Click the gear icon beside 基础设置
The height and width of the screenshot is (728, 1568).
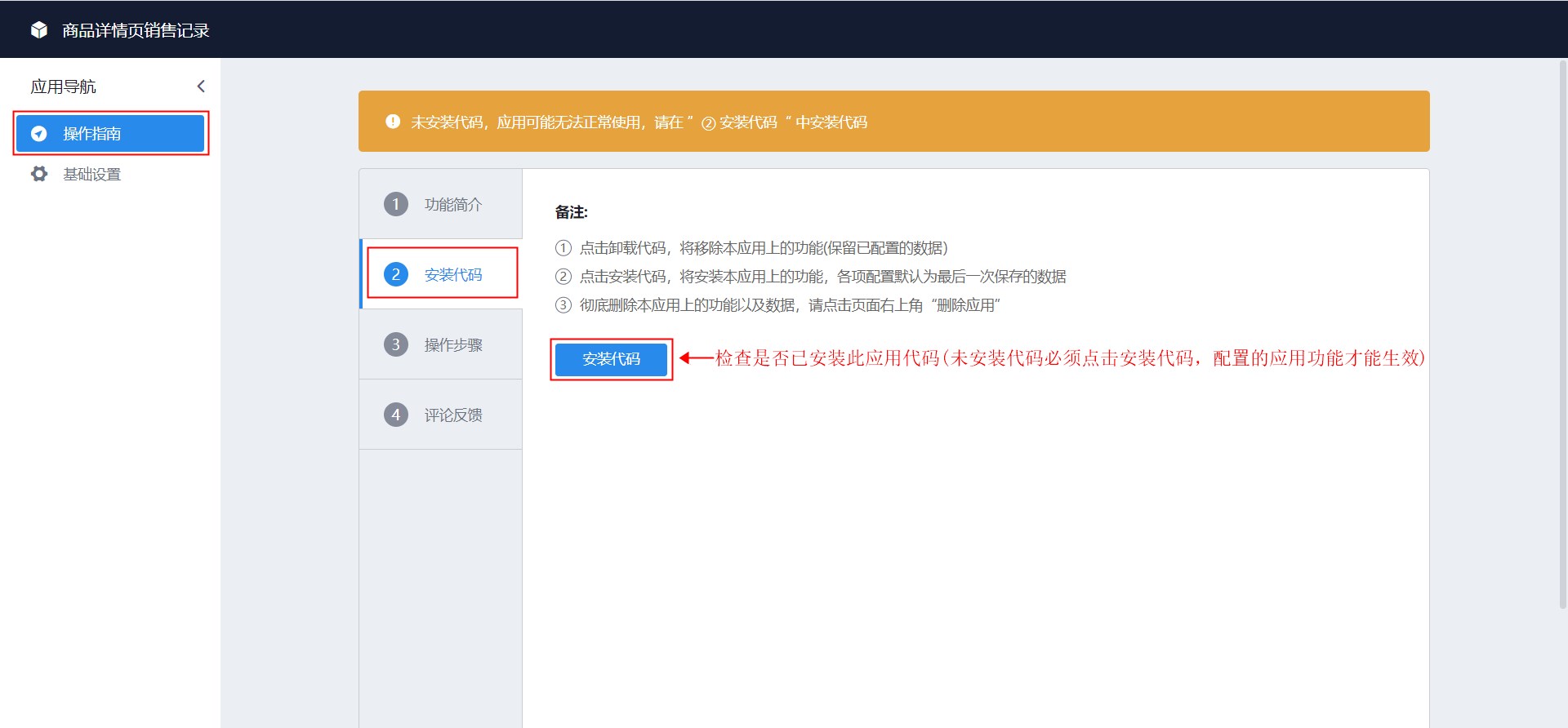click(39, 174)
